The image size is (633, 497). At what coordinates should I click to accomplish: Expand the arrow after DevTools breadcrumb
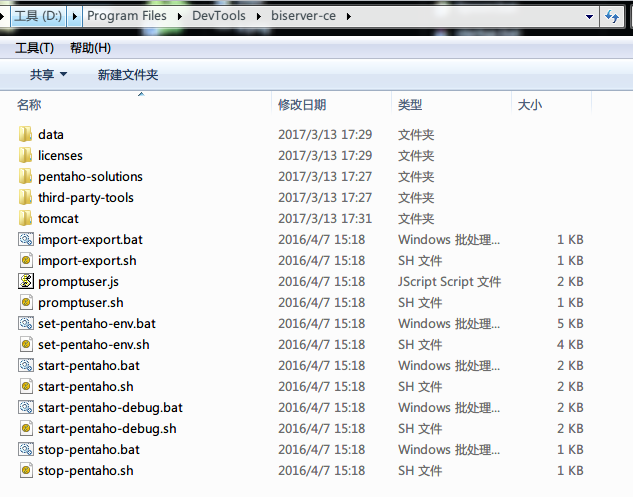click(259, 17)
